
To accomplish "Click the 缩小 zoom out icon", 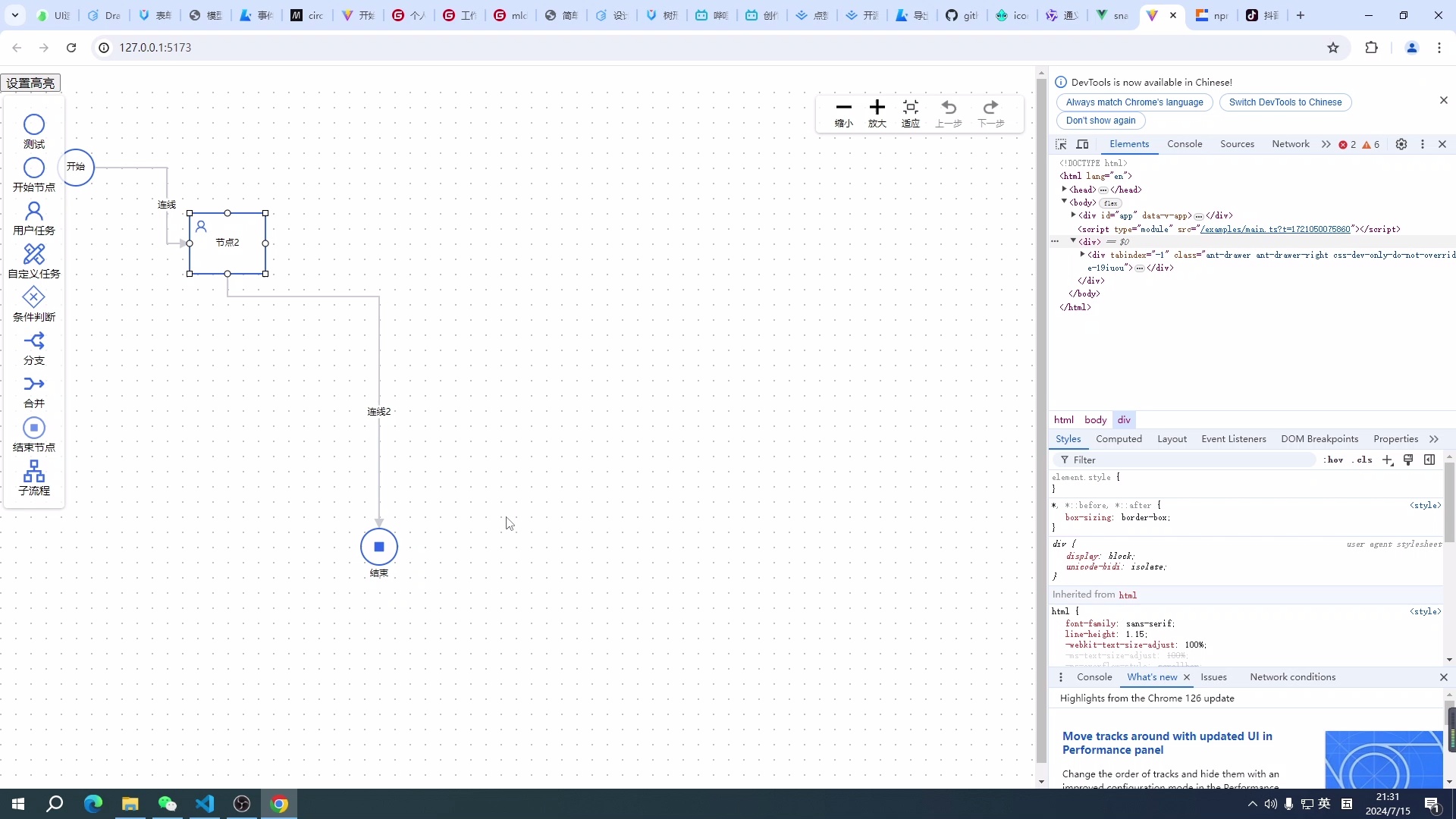I will [x=844, y=107].
